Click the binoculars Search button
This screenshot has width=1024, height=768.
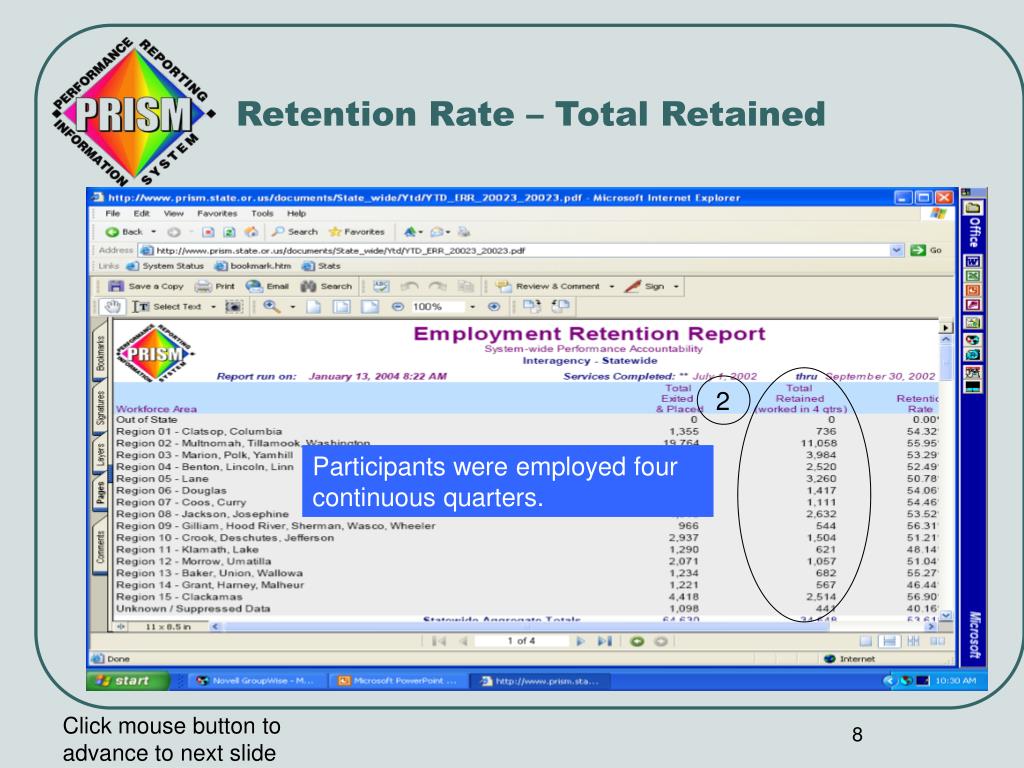click(x=326, y=286)
